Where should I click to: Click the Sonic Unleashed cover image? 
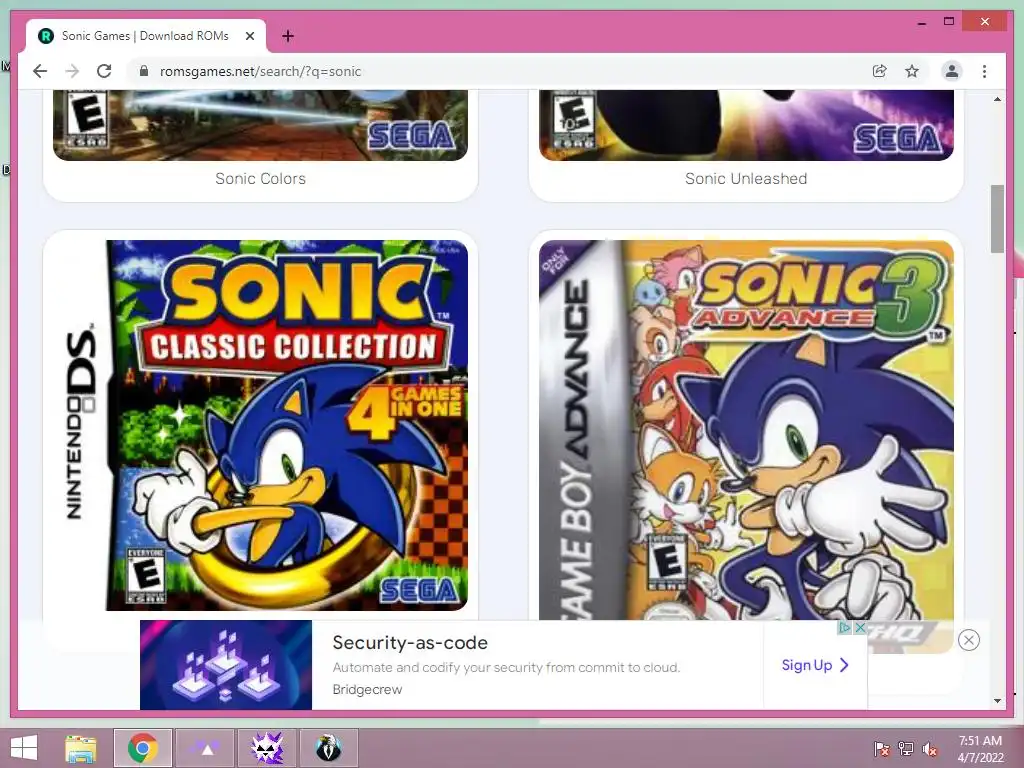click(x=746, y=125)
